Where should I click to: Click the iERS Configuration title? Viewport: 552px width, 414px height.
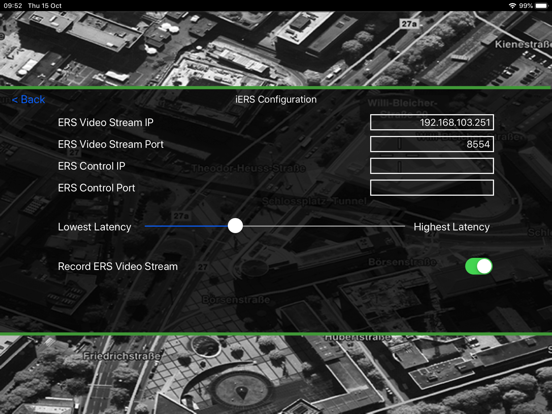coord(276,100)
